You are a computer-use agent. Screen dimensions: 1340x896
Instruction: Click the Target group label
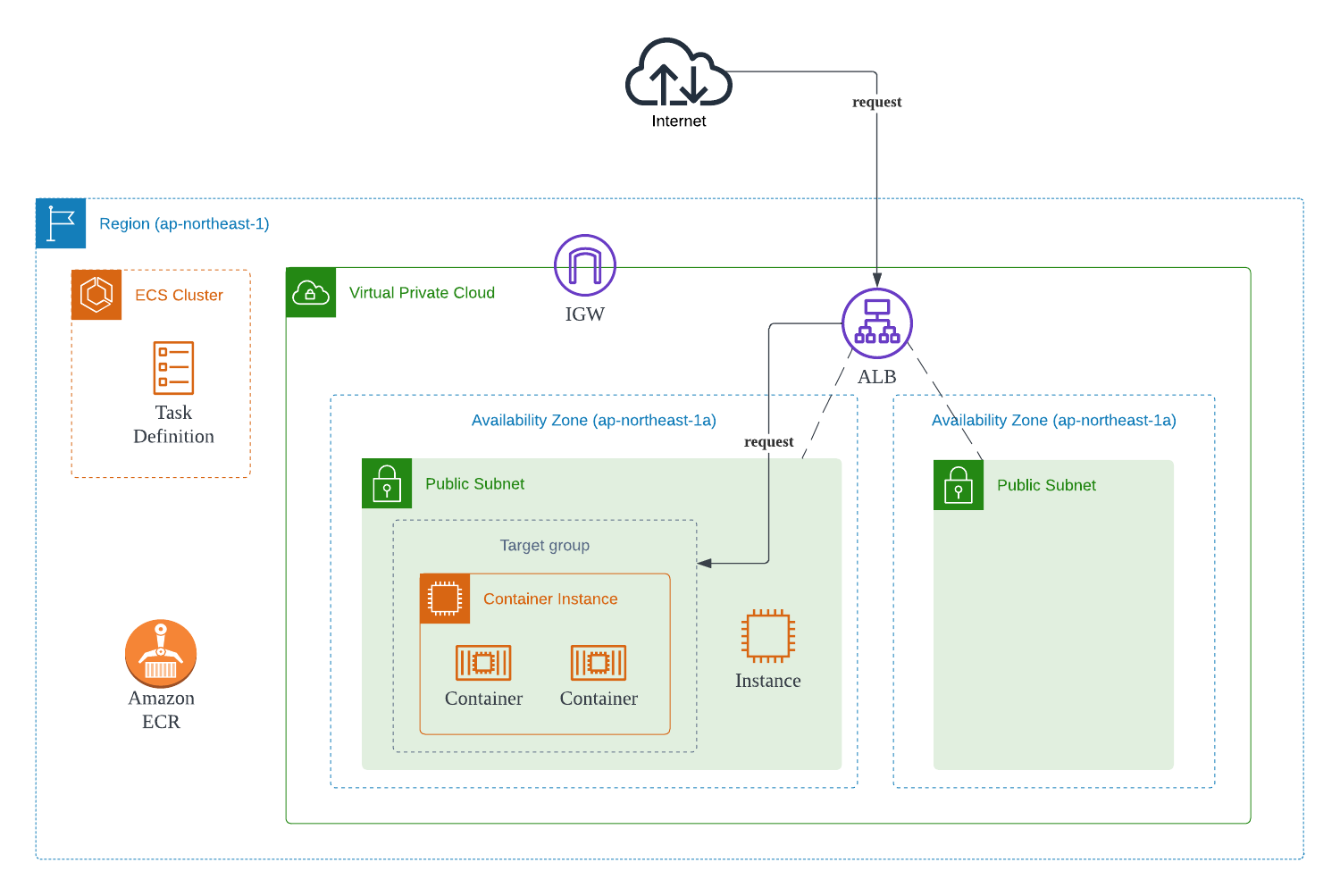pyautogui.click(x=545, y=545)
